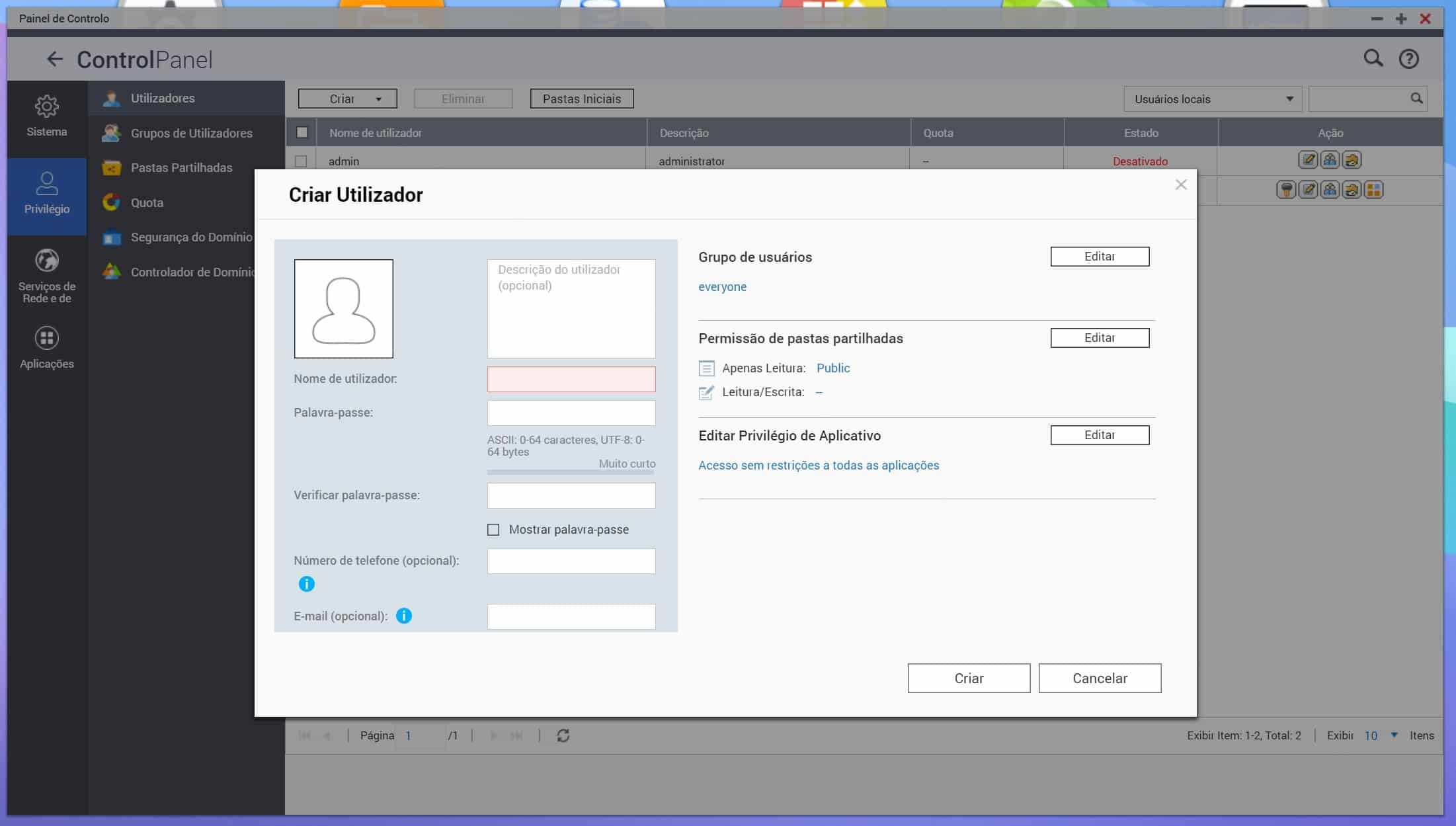Click the Nome de utilizador input field

(x=571, y=379)
